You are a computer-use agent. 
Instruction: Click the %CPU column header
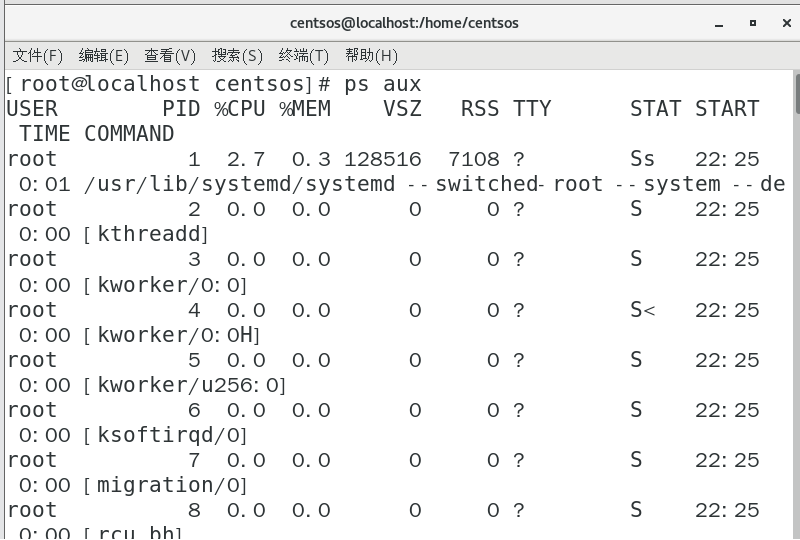pyautogui.click(x=240, y=109)
